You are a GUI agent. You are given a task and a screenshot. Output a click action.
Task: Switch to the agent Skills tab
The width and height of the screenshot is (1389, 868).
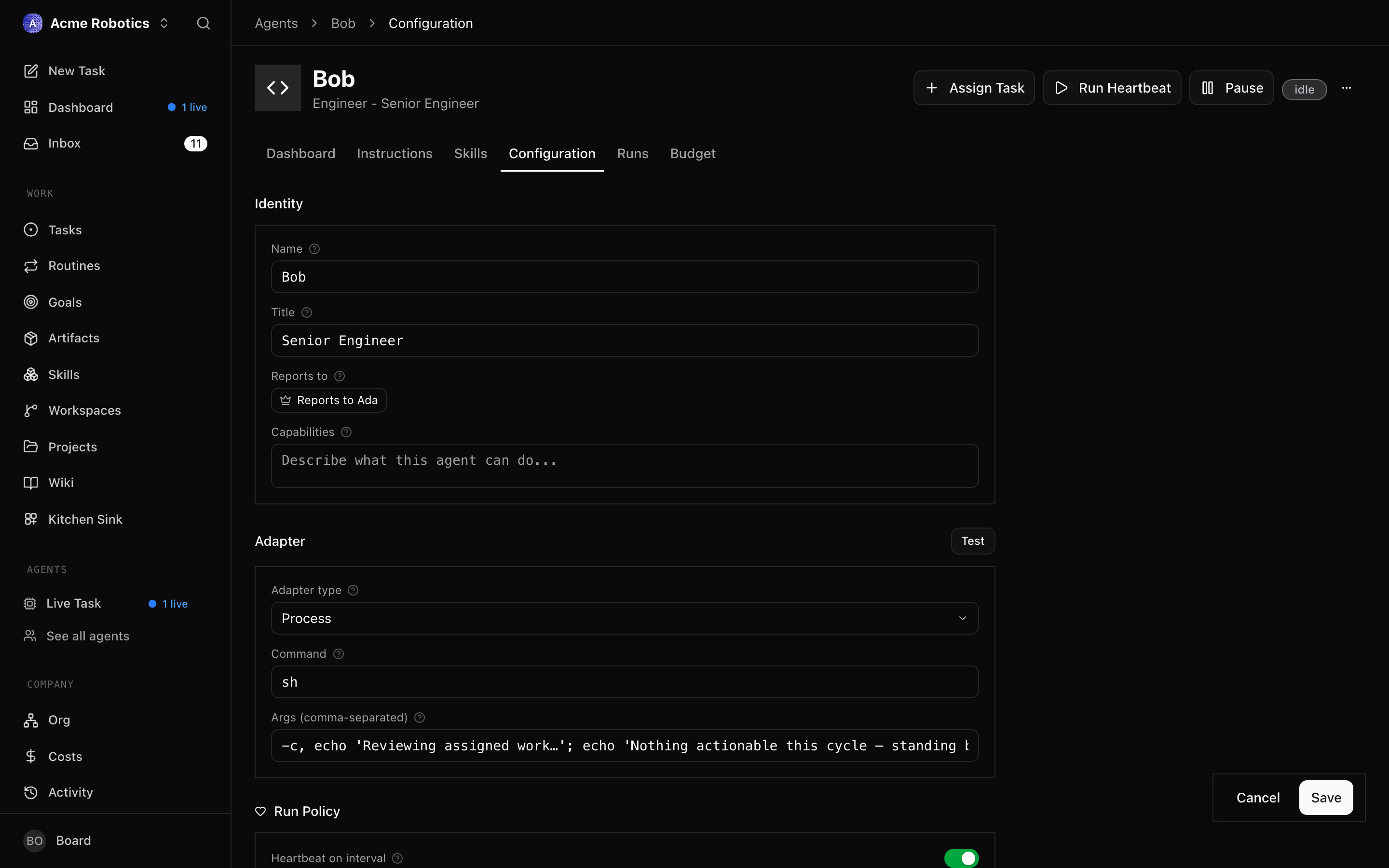point(471,153)
